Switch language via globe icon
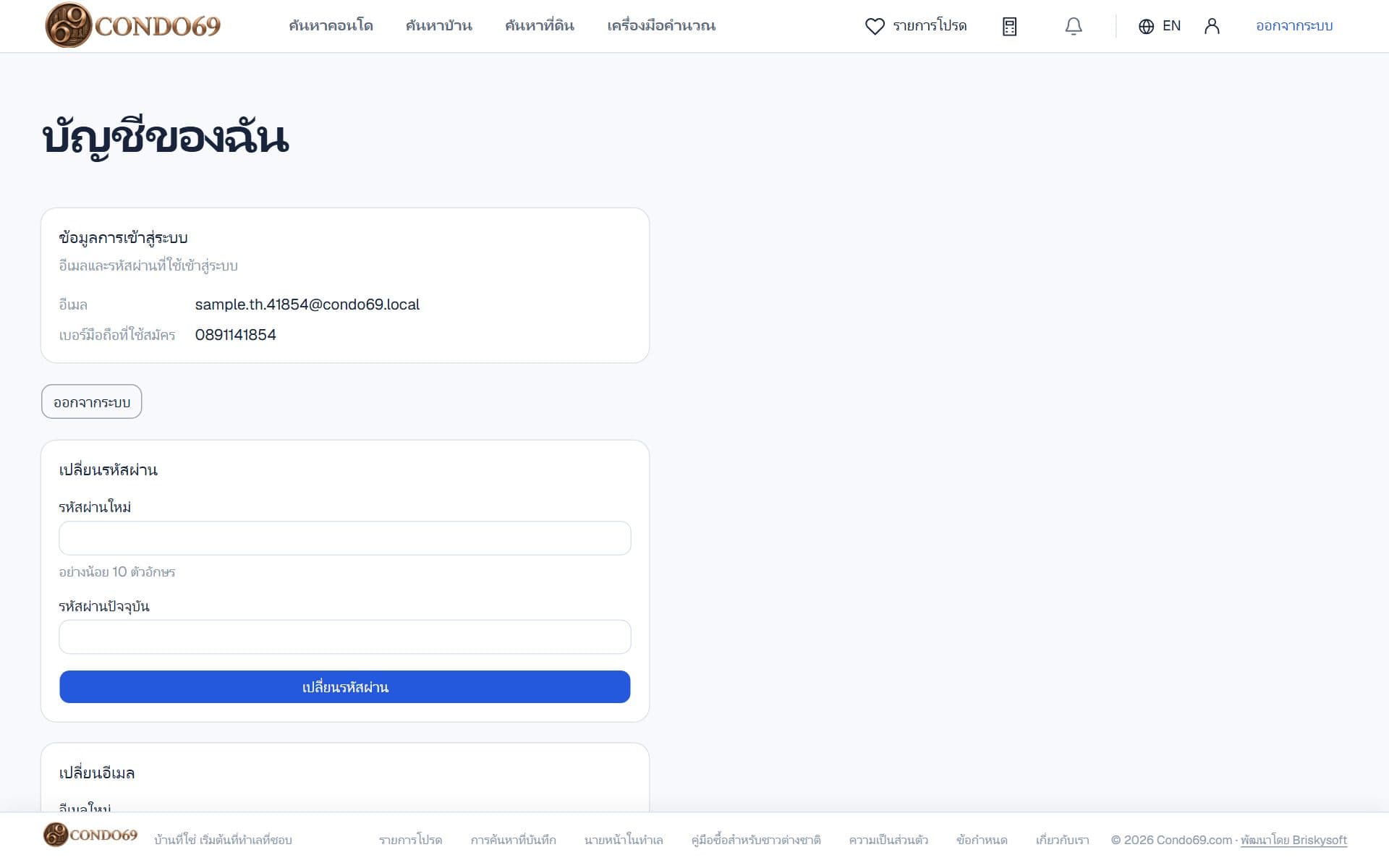This screenshot has height=868, width=1389. click(1146, 26)
